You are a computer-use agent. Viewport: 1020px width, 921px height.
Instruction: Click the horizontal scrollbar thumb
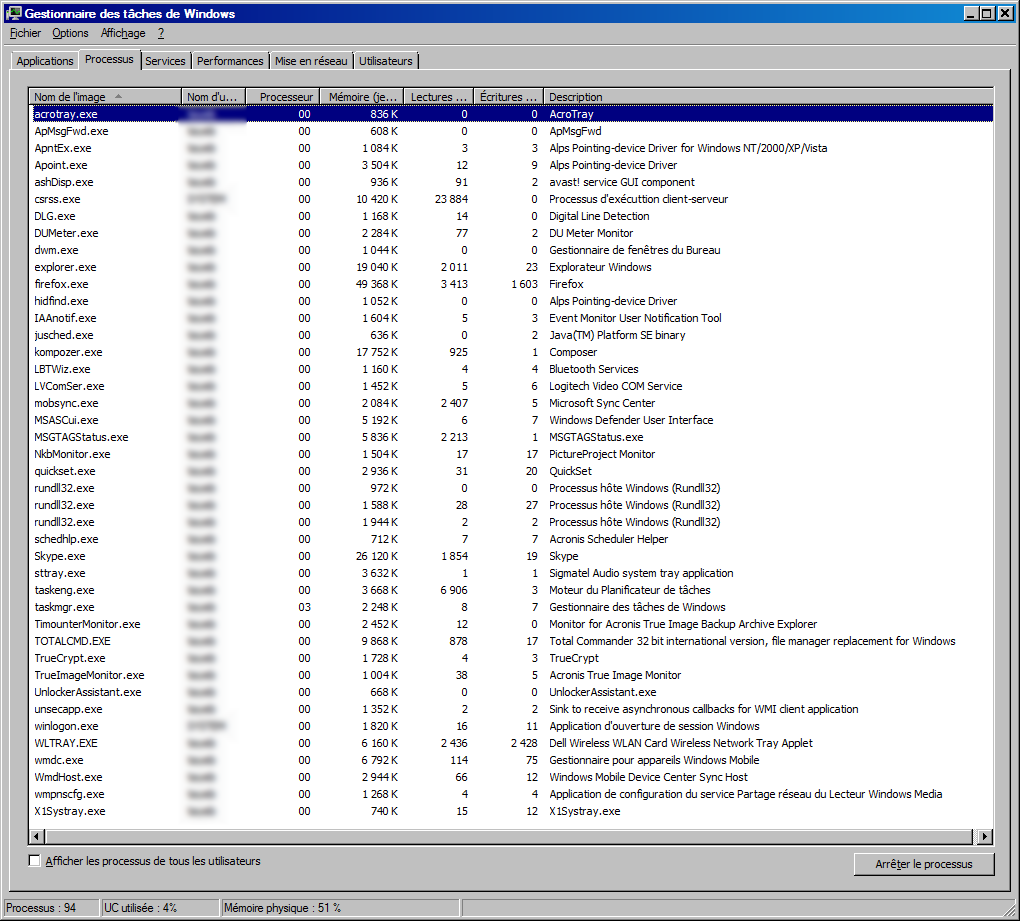[x=509, y=837]
